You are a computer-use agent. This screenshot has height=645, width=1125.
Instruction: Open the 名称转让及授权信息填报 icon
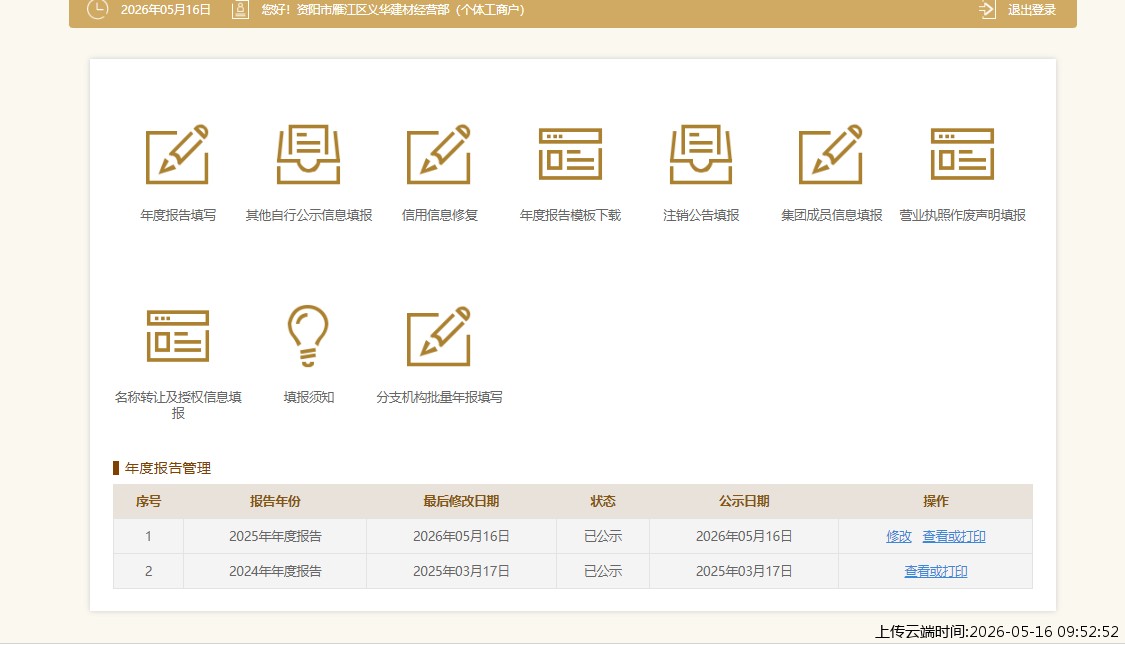click(x=178, y=336)
